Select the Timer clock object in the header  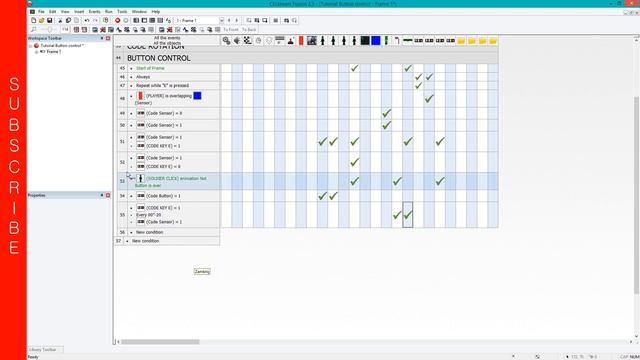pos(258,40)
